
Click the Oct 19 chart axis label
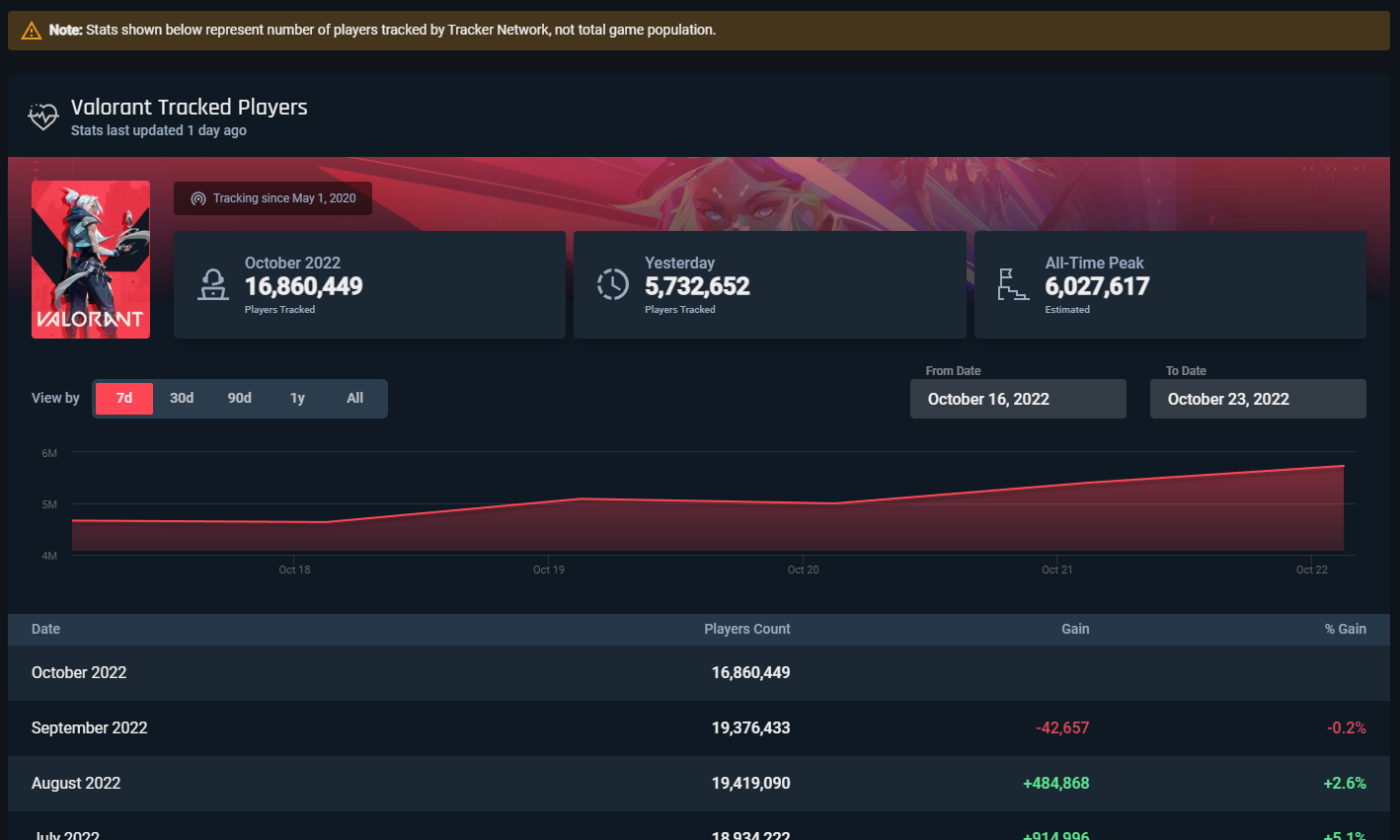pyautogui.click(x=549, y=570)
